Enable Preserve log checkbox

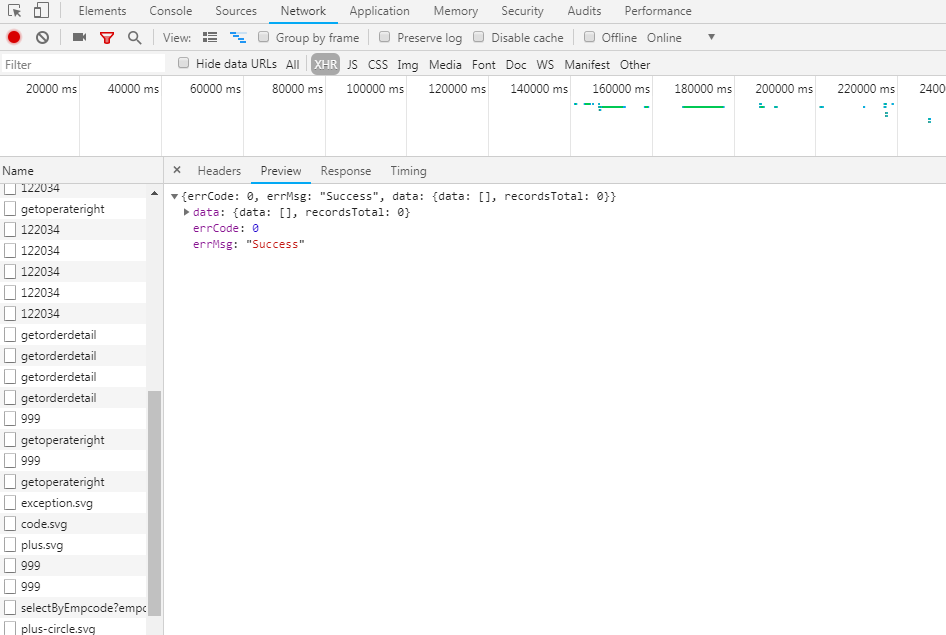(x=384, y=37)
